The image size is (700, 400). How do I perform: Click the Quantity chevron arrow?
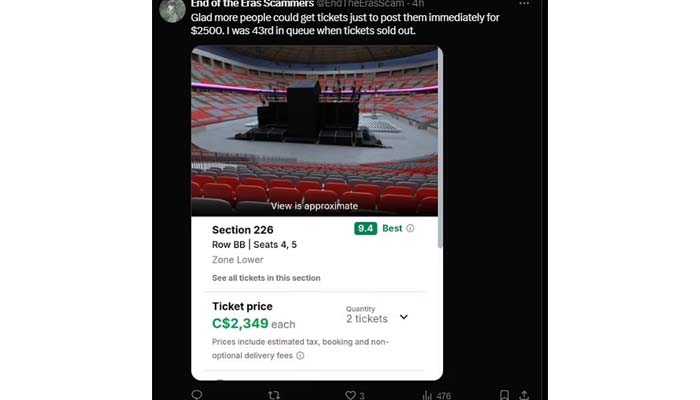pos(404,317)
